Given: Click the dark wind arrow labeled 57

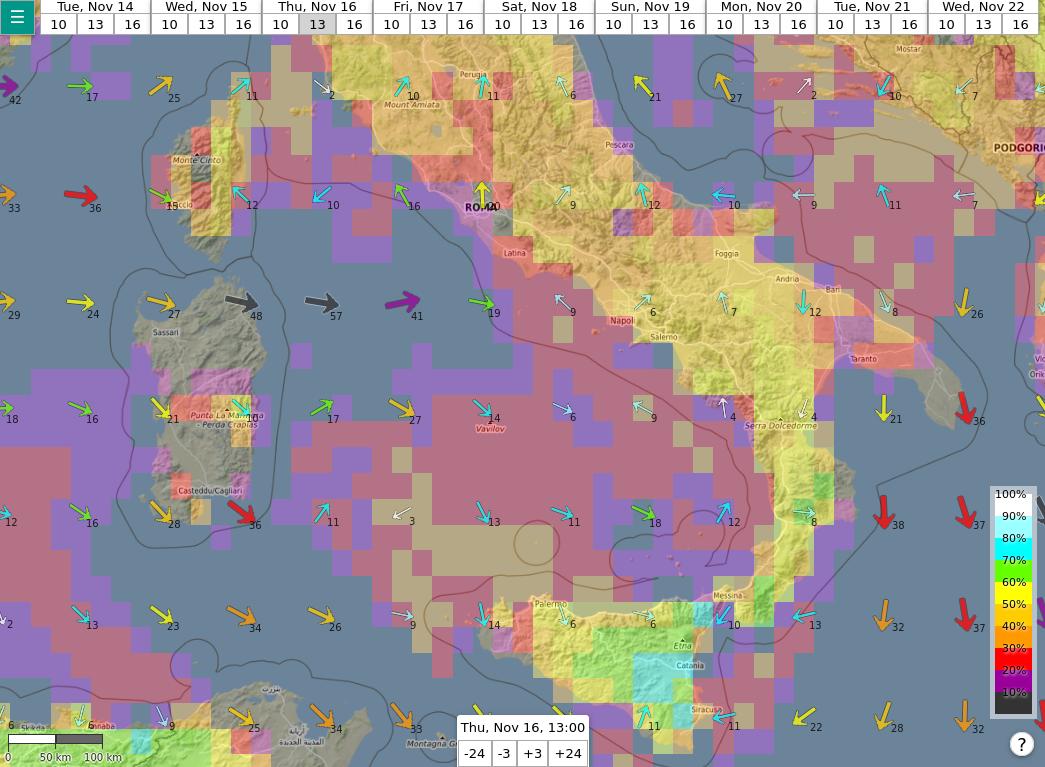Looking at the screenshot, I should point(322,303).
